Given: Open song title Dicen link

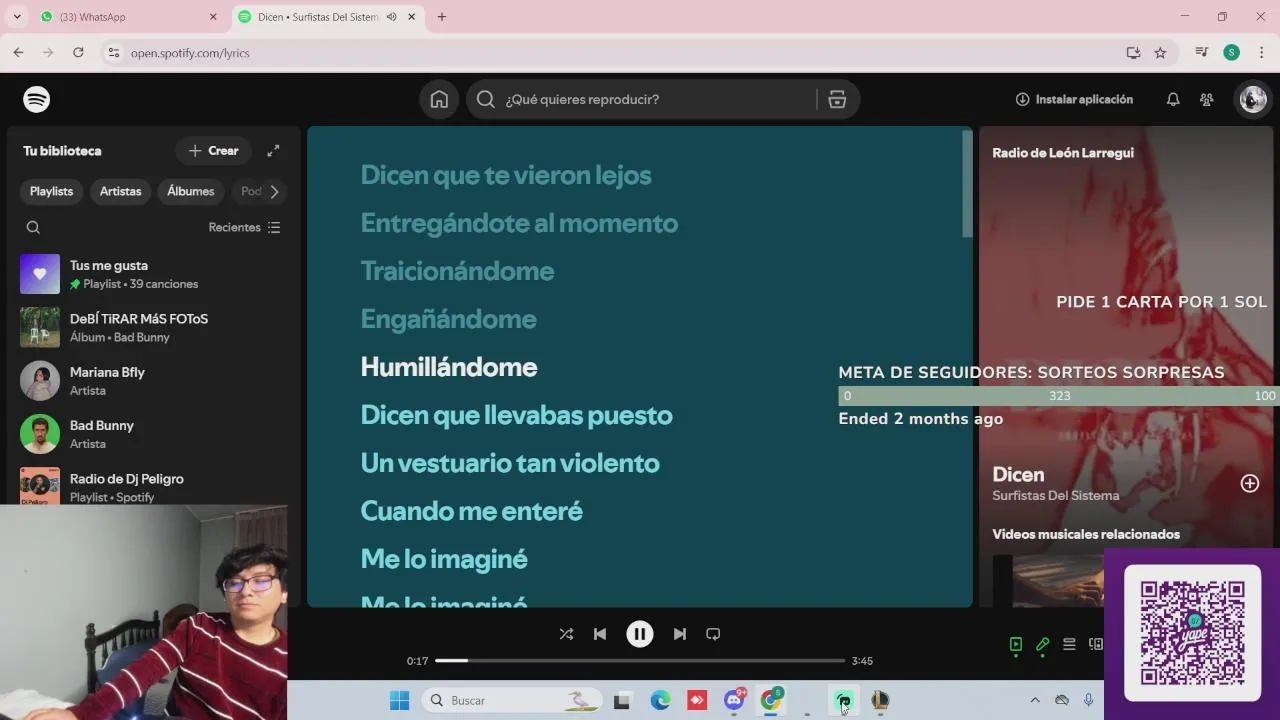Looking at the screenshot, I should coord(1018,475).
